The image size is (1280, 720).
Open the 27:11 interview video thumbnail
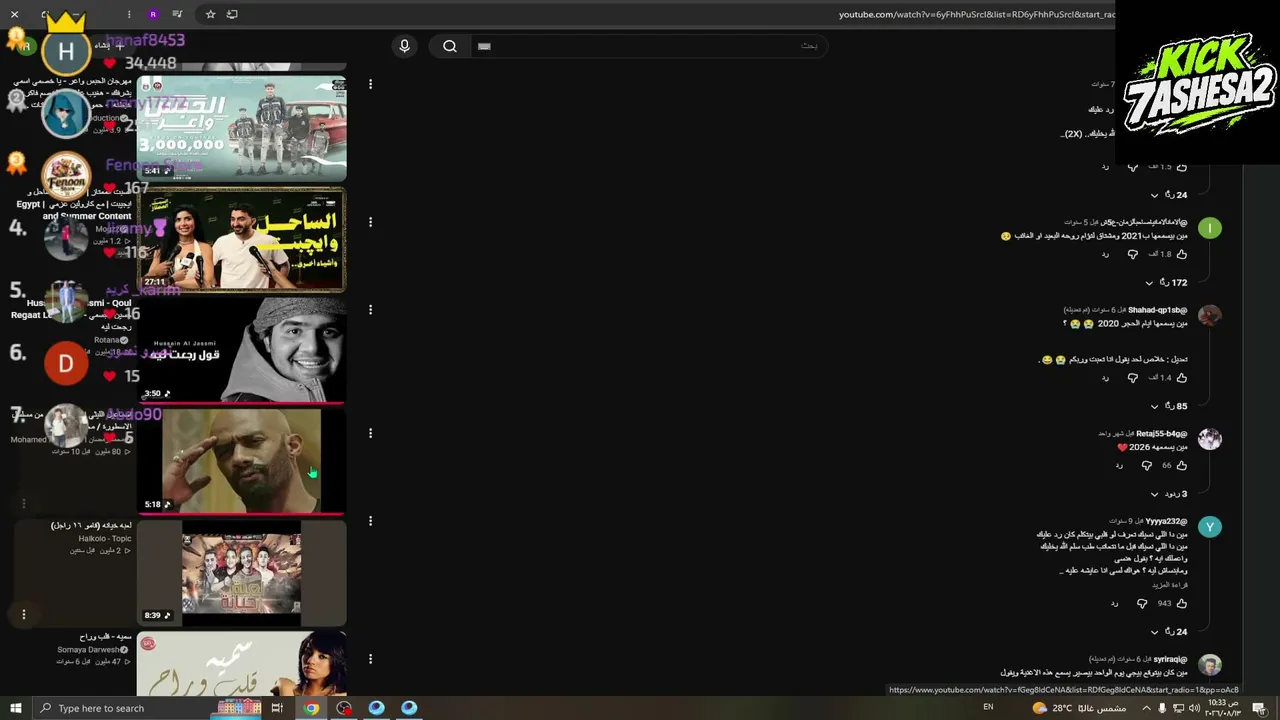[241, 240]
